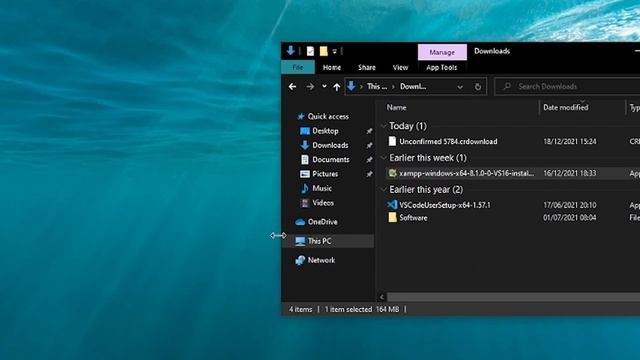Go up one folder level
The width and height of the screenshot is (640, 360).
click(x=336, y=87)
